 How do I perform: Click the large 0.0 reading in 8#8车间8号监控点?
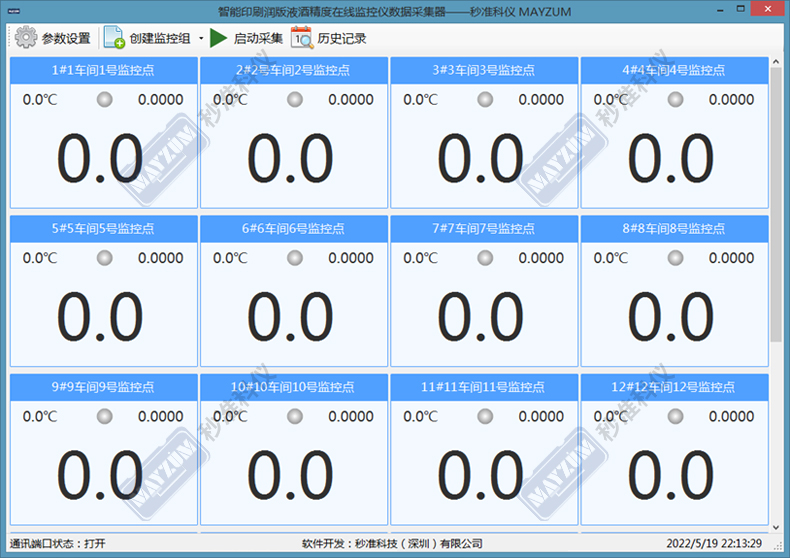(x=671, y=317)
